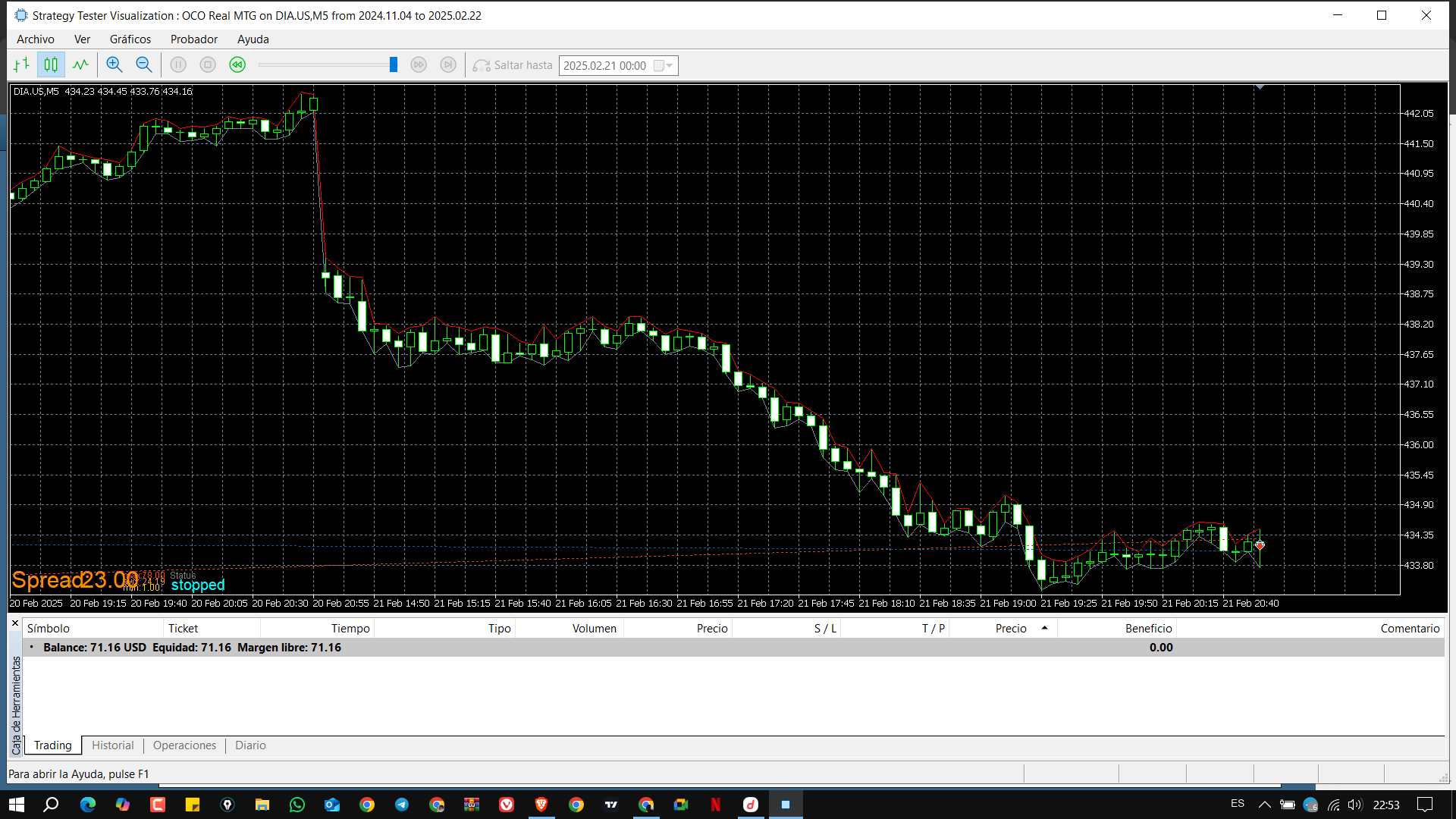This screenshot has height=819, width=1456.
Task: Open File Explorer from the taskbar
Action: tap(262, 805)
